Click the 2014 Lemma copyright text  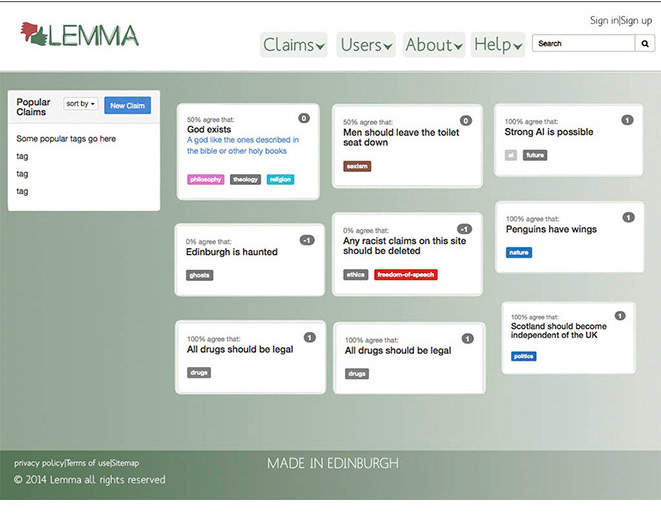[89, 480]
